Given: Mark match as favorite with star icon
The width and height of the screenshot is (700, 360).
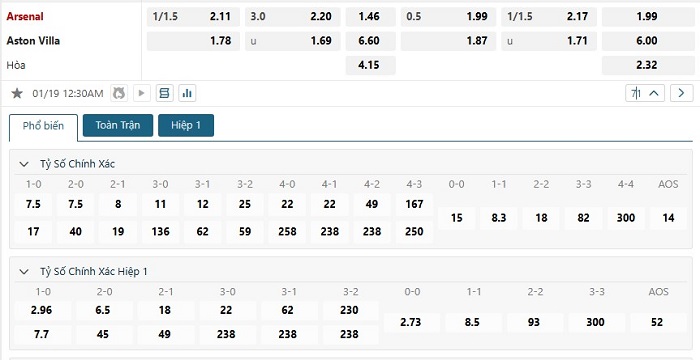Looking at the screenshot, I should (x=17, y=93).
